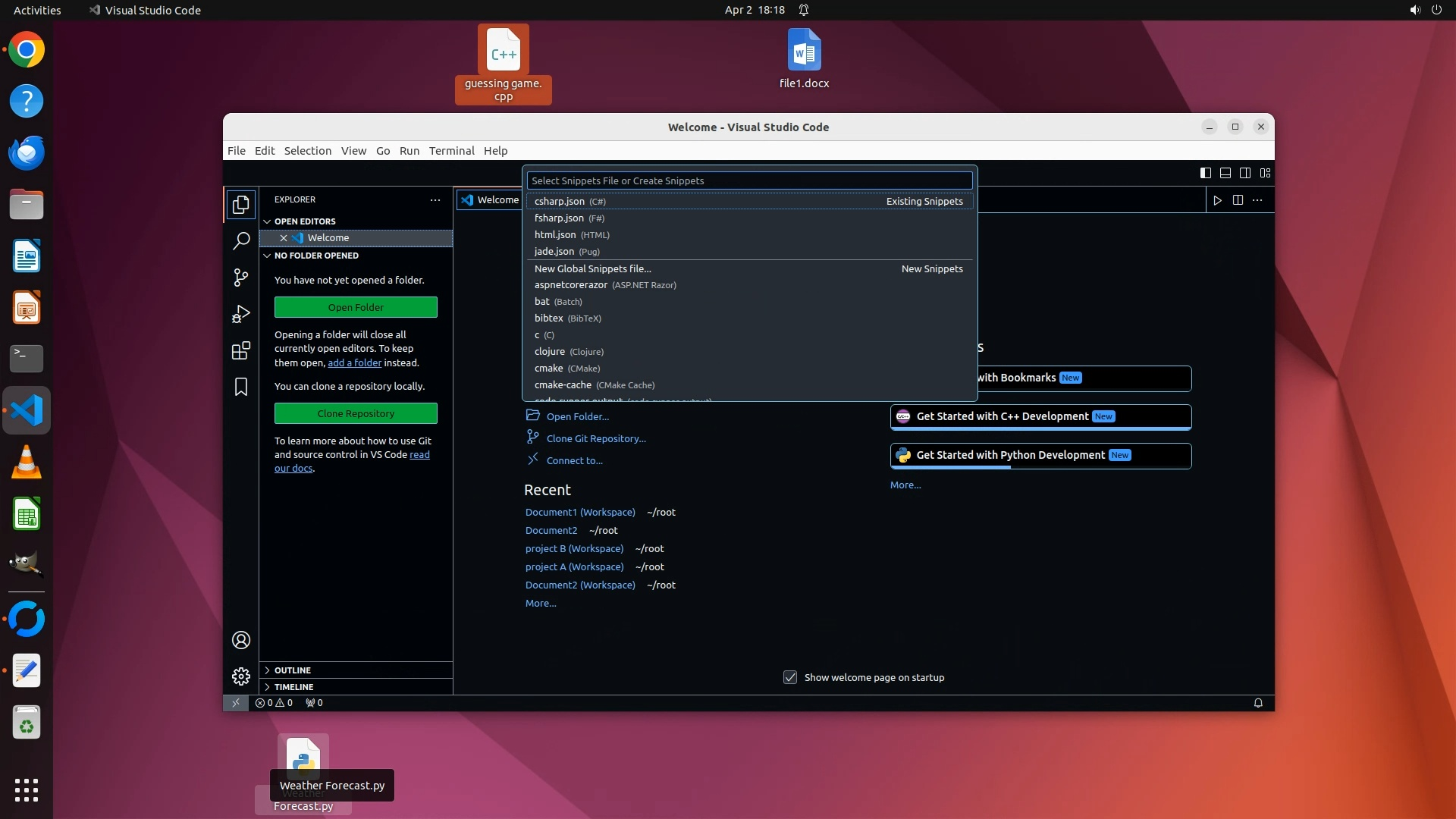Click notifications bell in status bar
The image size is (1456, 819).
tap(1258, 703)
